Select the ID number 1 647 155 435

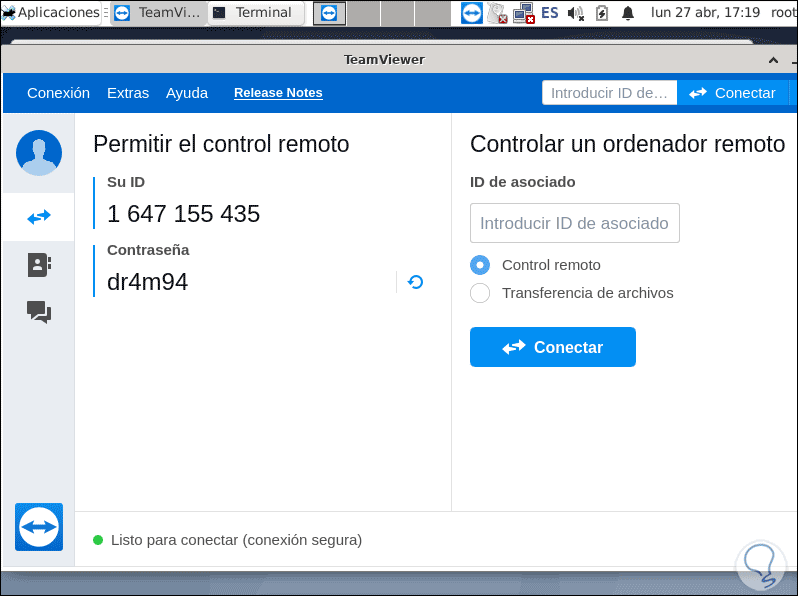[x=183, y=214]
